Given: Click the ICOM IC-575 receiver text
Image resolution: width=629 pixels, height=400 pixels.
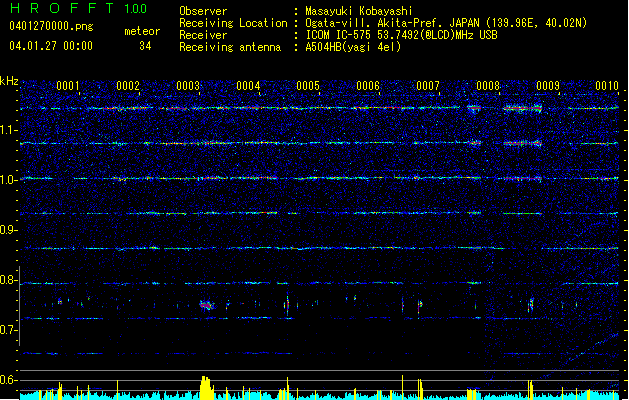Looking at the screenshot, I should click(401, 35).
